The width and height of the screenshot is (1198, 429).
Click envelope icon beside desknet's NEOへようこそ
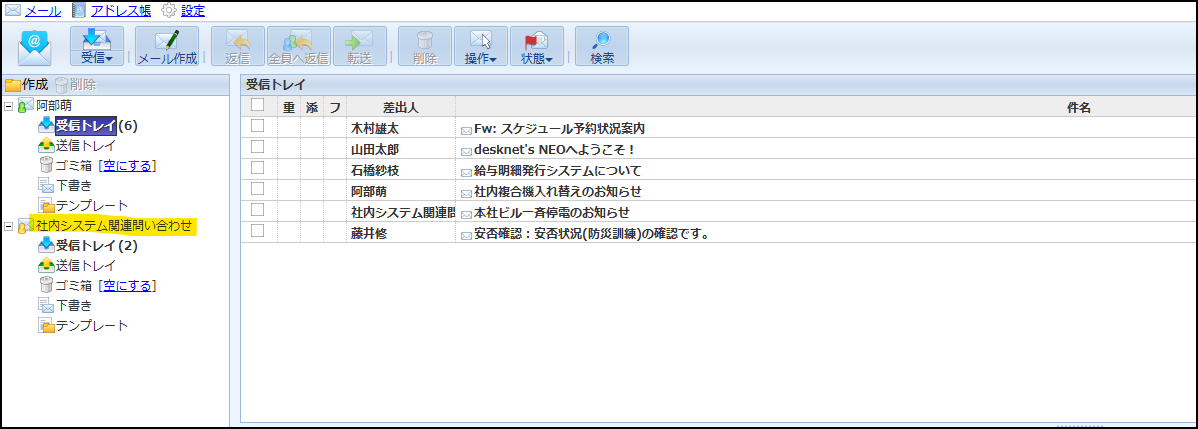point(466,150)
